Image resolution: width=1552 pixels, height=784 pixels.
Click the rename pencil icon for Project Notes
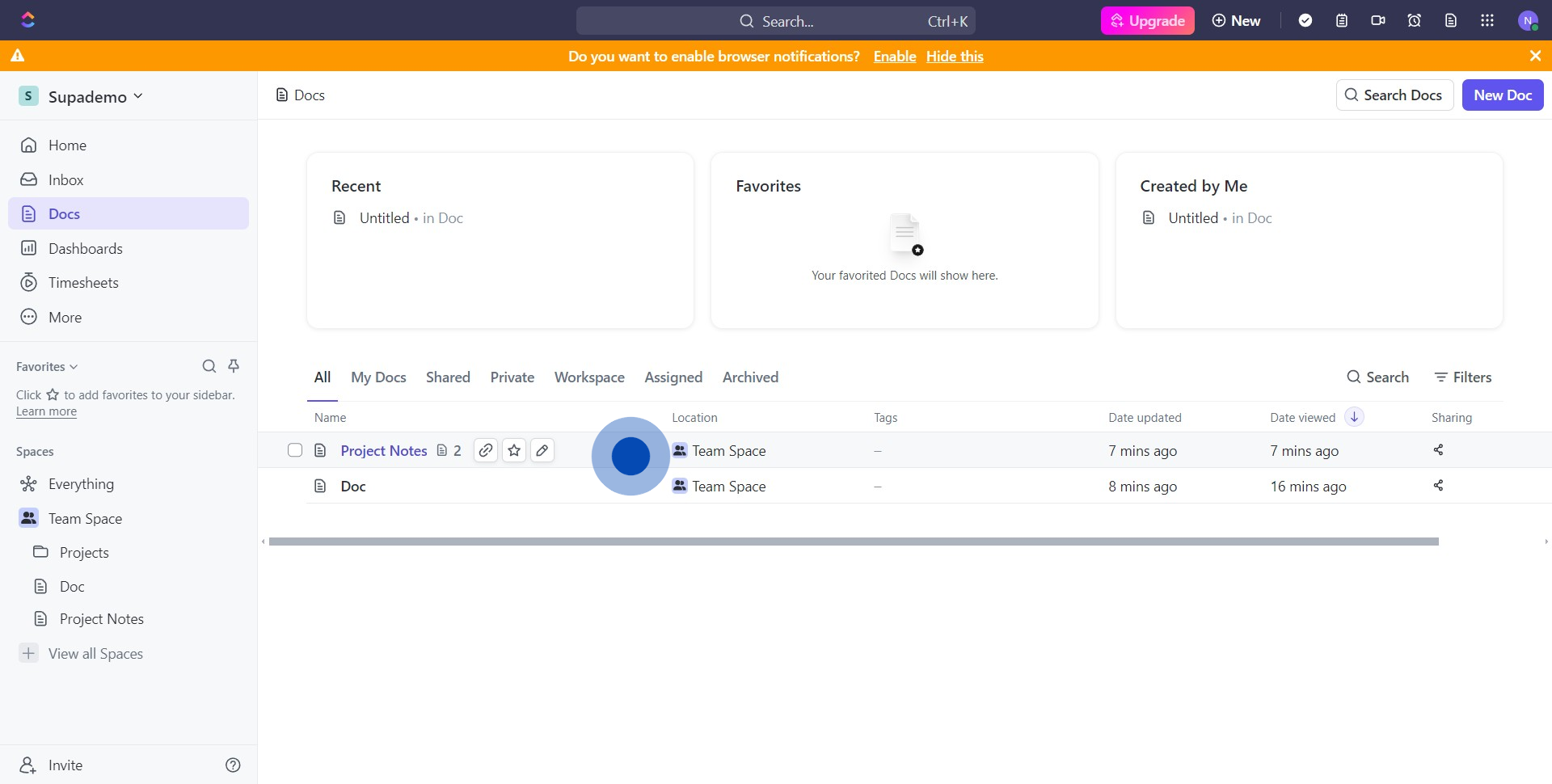tap(542, 450)
